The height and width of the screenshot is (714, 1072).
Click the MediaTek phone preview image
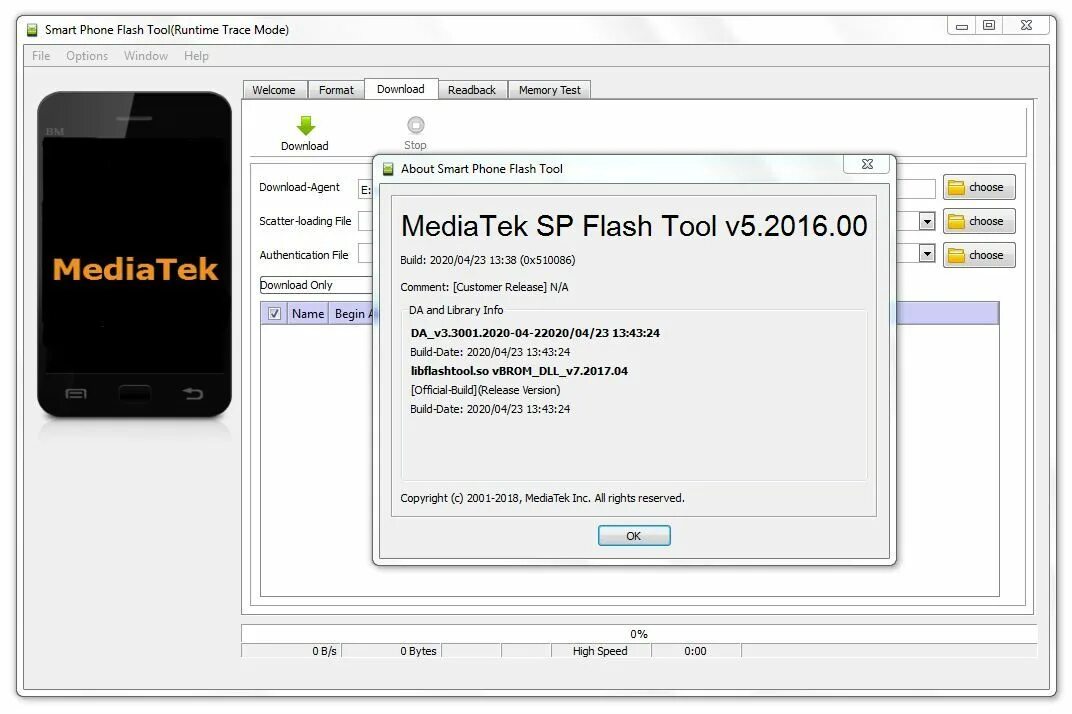135,254
